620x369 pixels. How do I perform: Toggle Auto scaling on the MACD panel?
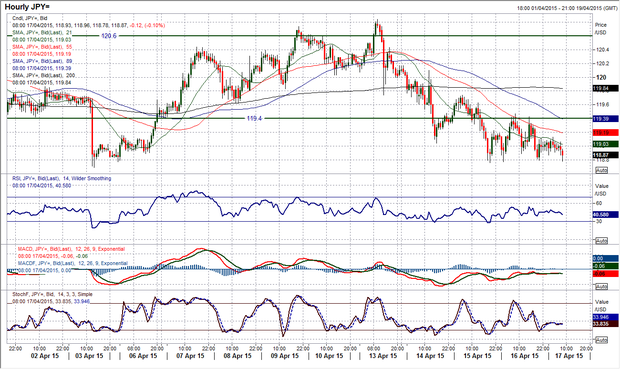[601, 286]
